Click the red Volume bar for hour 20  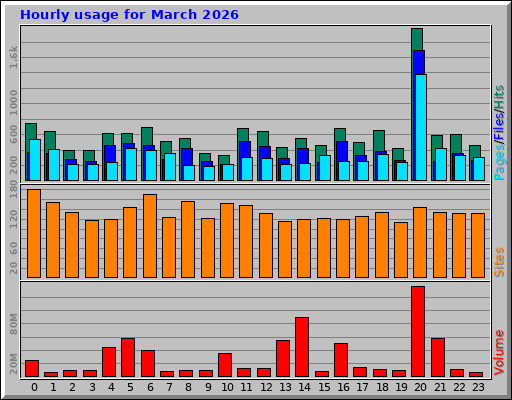click(x=418, y=331)
